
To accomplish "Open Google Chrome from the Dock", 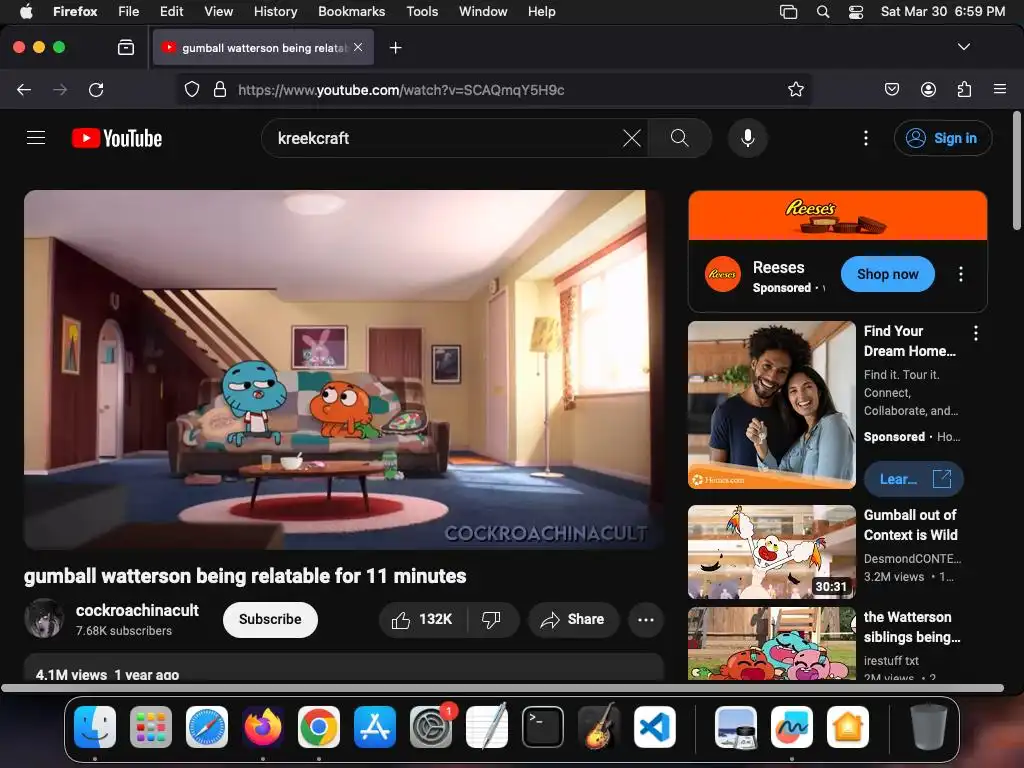I will (x=319, y=727).
